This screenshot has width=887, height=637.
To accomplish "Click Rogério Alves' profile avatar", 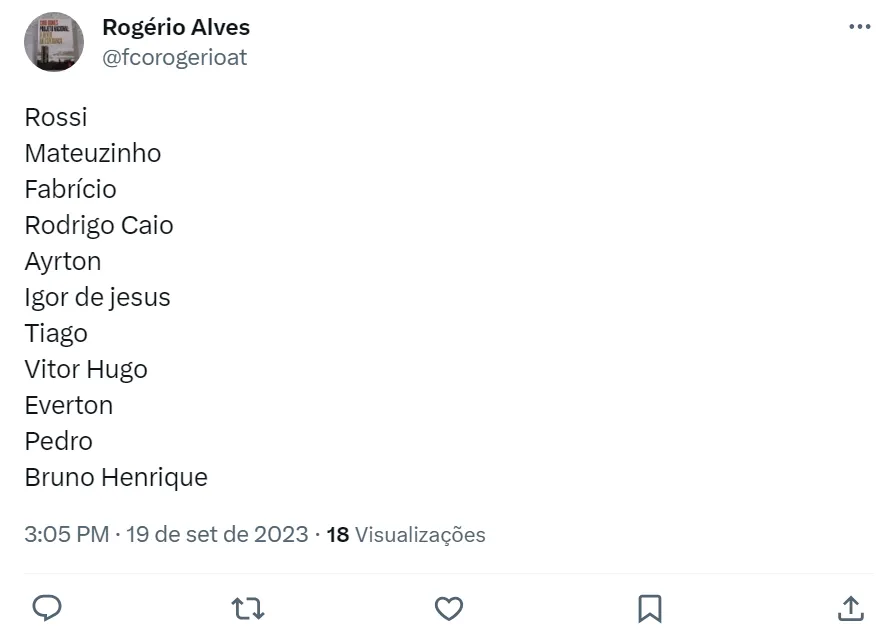I will pyautogui.click(x=54, y=42).
